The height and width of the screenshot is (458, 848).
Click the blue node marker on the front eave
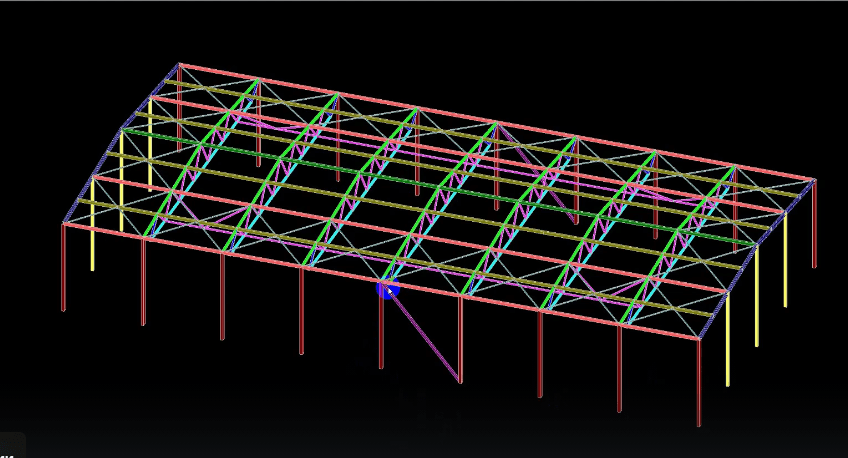point(387,289)
